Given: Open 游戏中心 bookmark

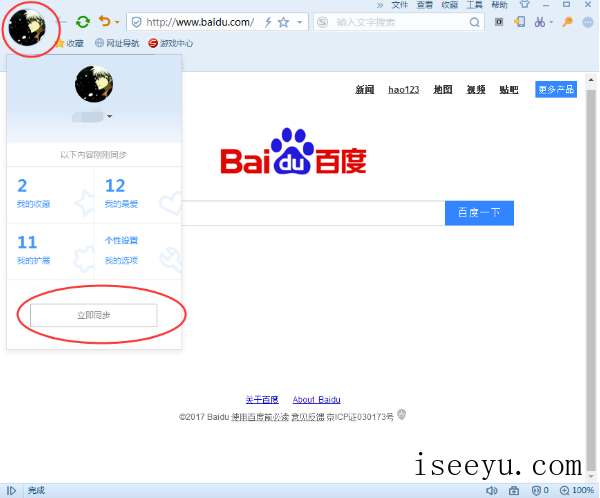Looking at the screenshot, I should pyautogui.click(x=171, y=43).
